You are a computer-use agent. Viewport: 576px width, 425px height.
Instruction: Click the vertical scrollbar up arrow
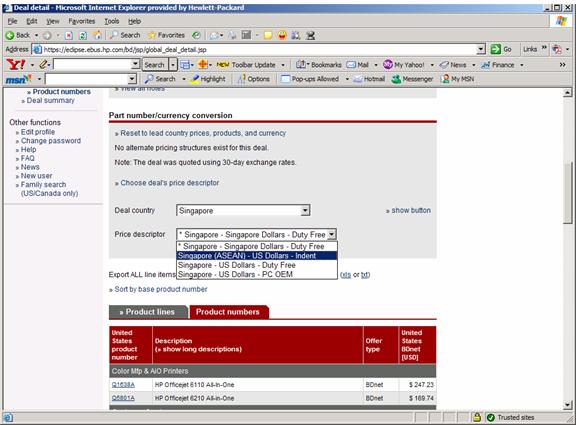click(568, 93)
